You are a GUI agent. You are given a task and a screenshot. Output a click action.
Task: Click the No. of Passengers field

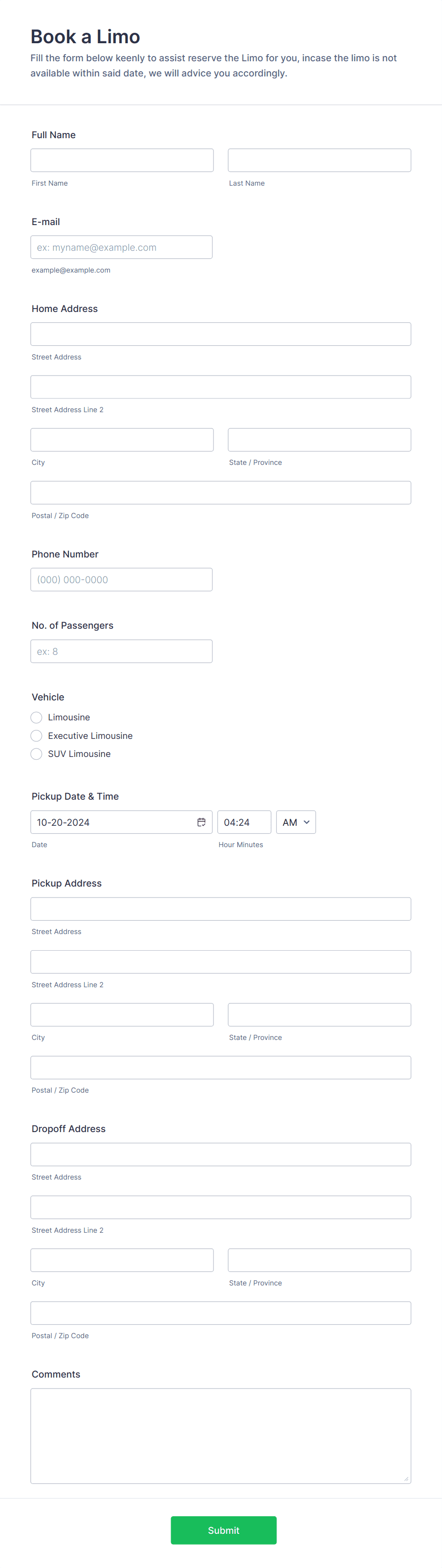click(121, 651)
